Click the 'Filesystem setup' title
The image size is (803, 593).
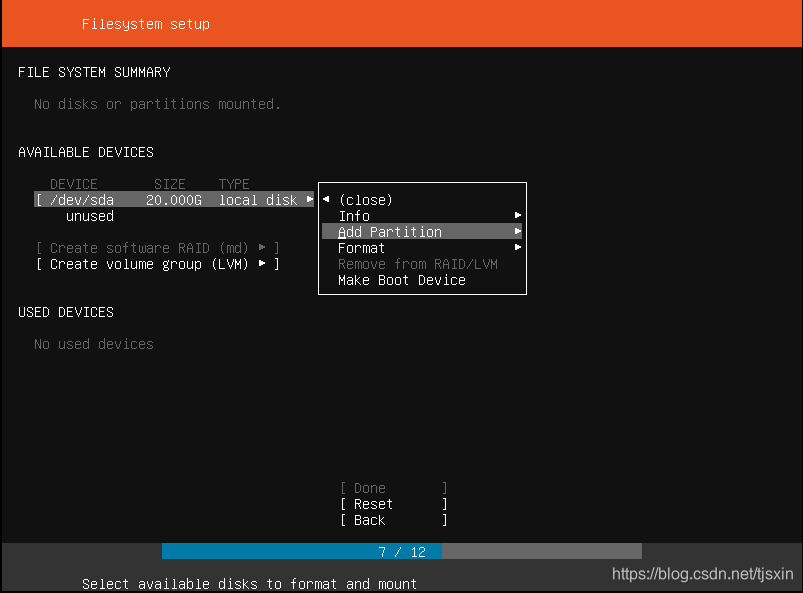coord(146,24)
